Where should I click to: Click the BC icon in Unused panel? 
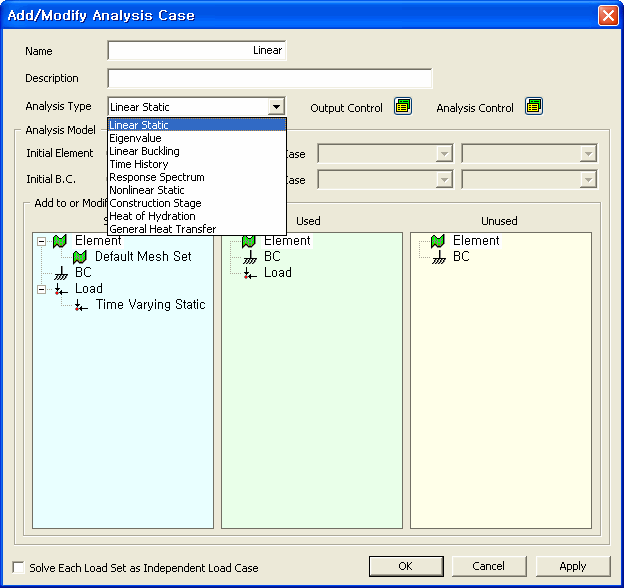[x=438, y=257]
